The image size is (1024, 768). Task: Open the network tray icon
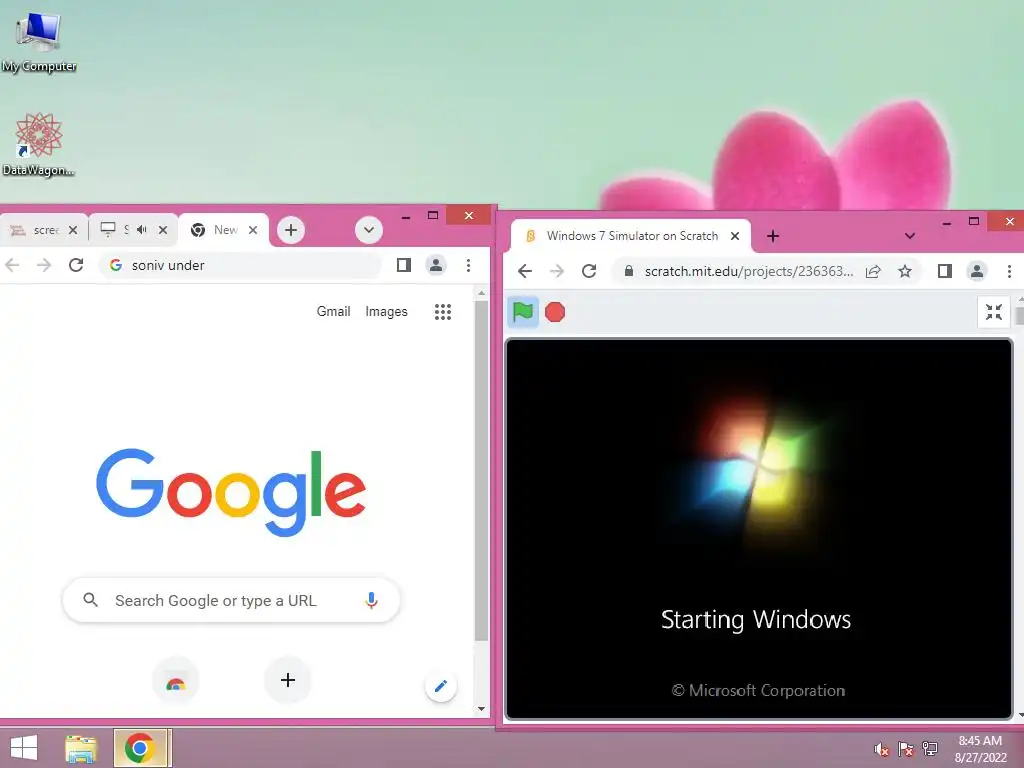[x=930, y=749]
